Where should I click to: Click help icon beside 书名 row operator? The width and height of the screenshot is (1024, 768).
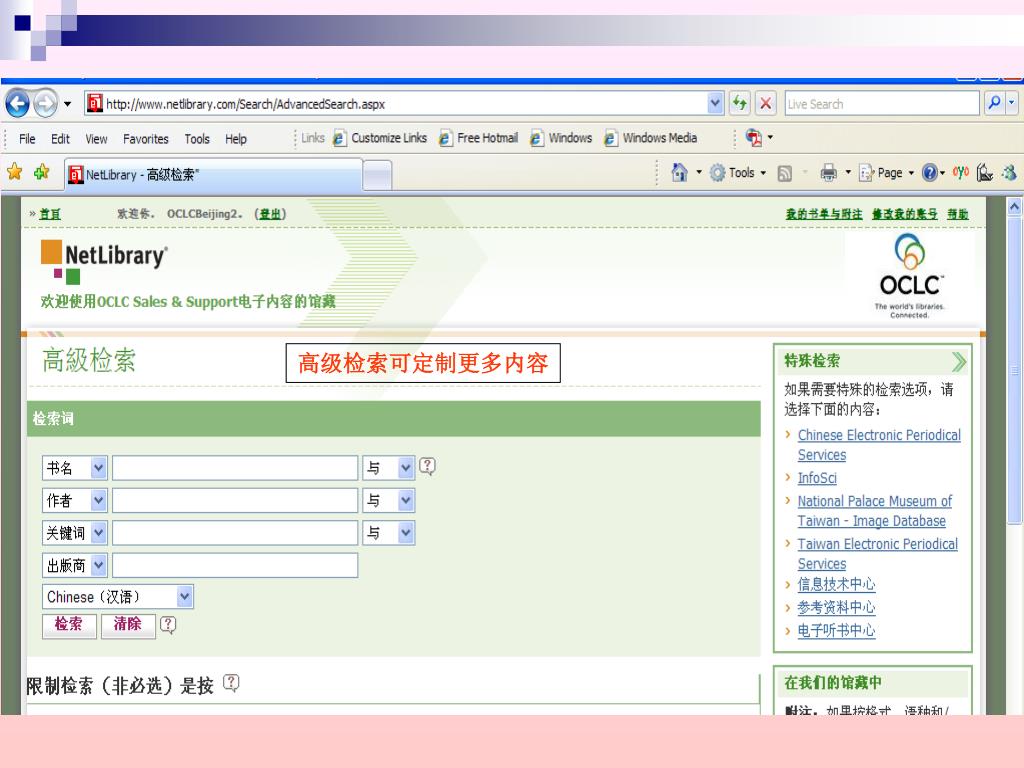pyautogui.click(x=427, y=466)
